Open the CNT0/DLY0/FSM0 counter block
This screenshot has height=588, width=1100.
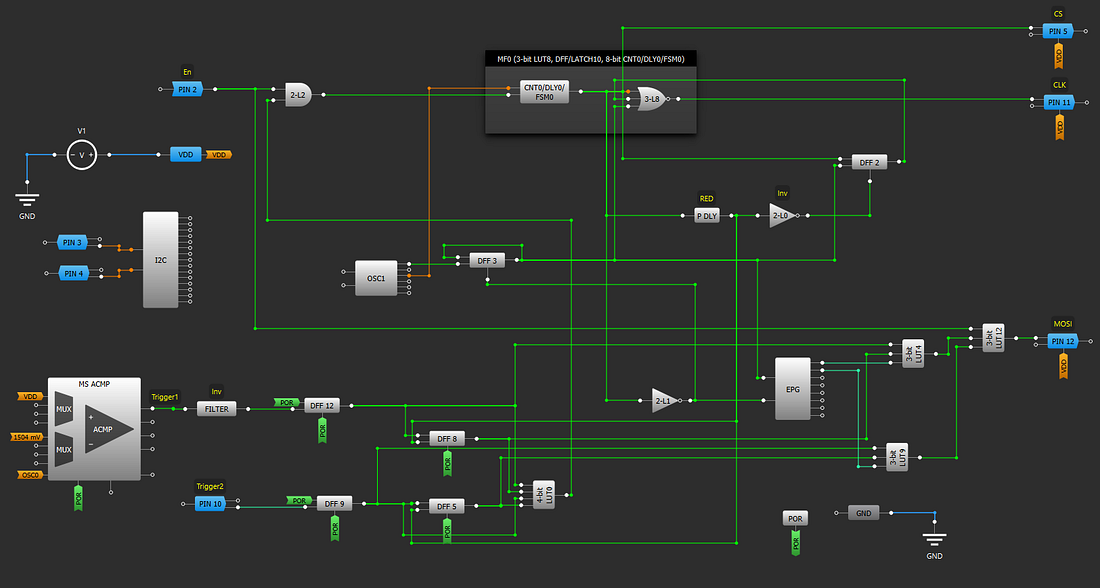[545, 92]
